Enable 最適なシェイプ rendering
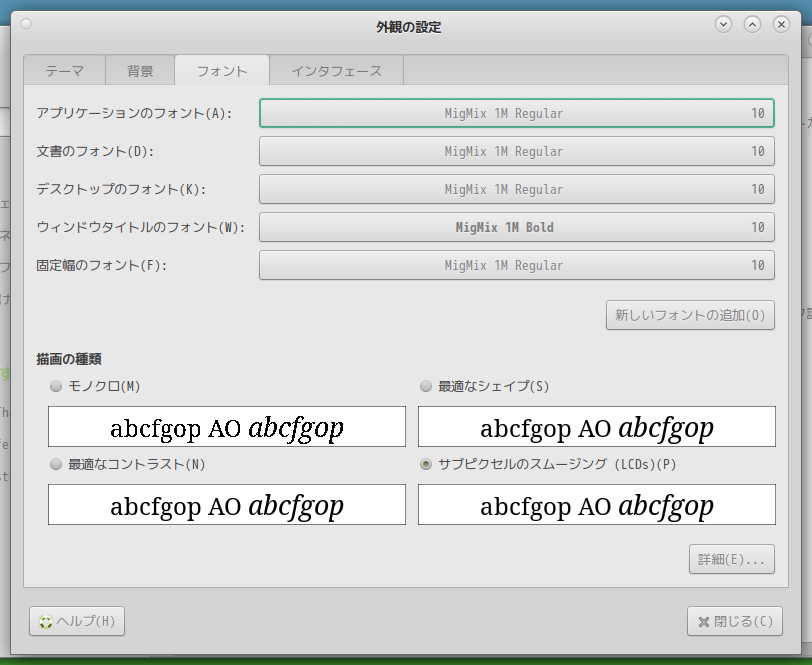Screen dimensions: 812x665 coord(426,386)
